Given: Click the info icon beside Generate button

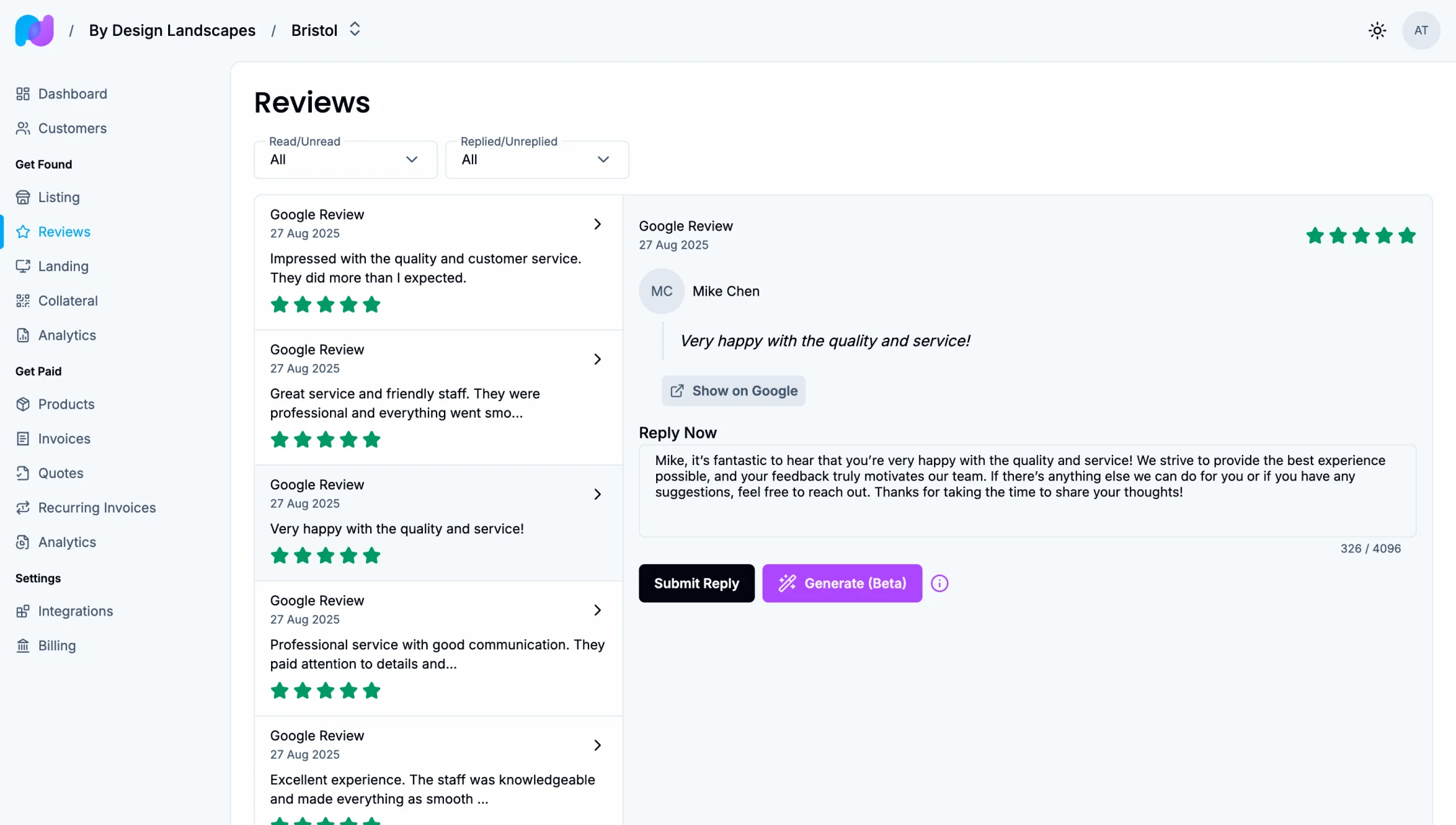Looking at the screenshot, I should 939,583.
